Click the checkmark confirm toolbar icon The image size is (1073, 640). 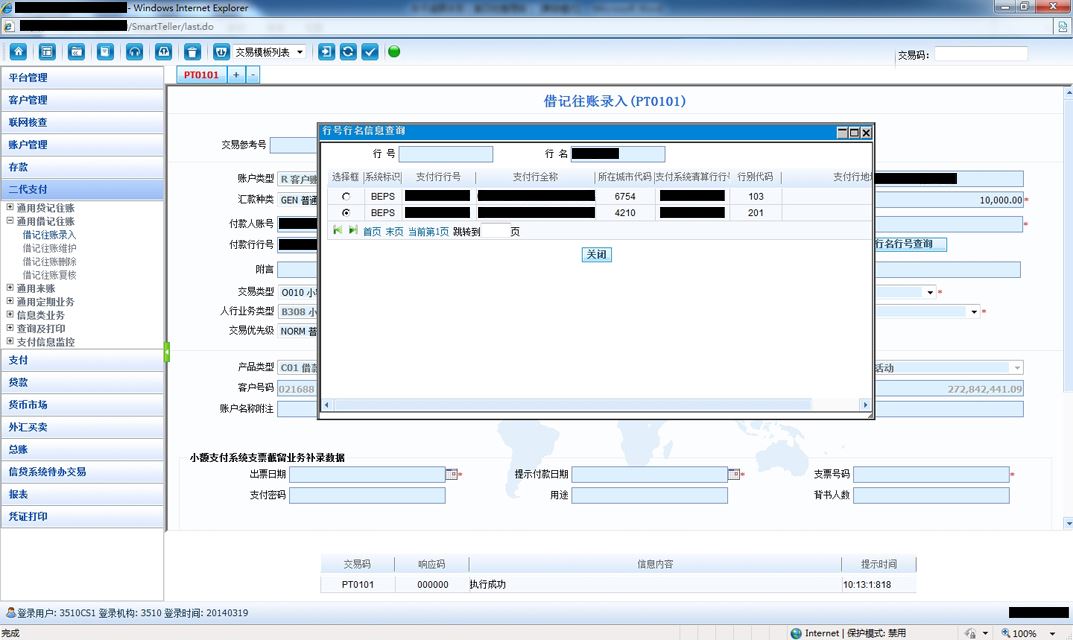pos(370,52)
